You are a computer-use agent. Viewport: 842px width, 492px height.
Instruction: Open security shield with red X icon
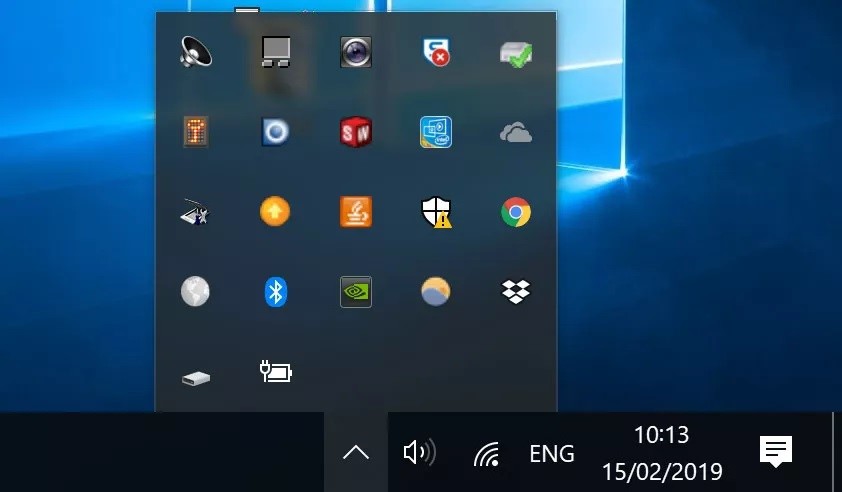435,52
